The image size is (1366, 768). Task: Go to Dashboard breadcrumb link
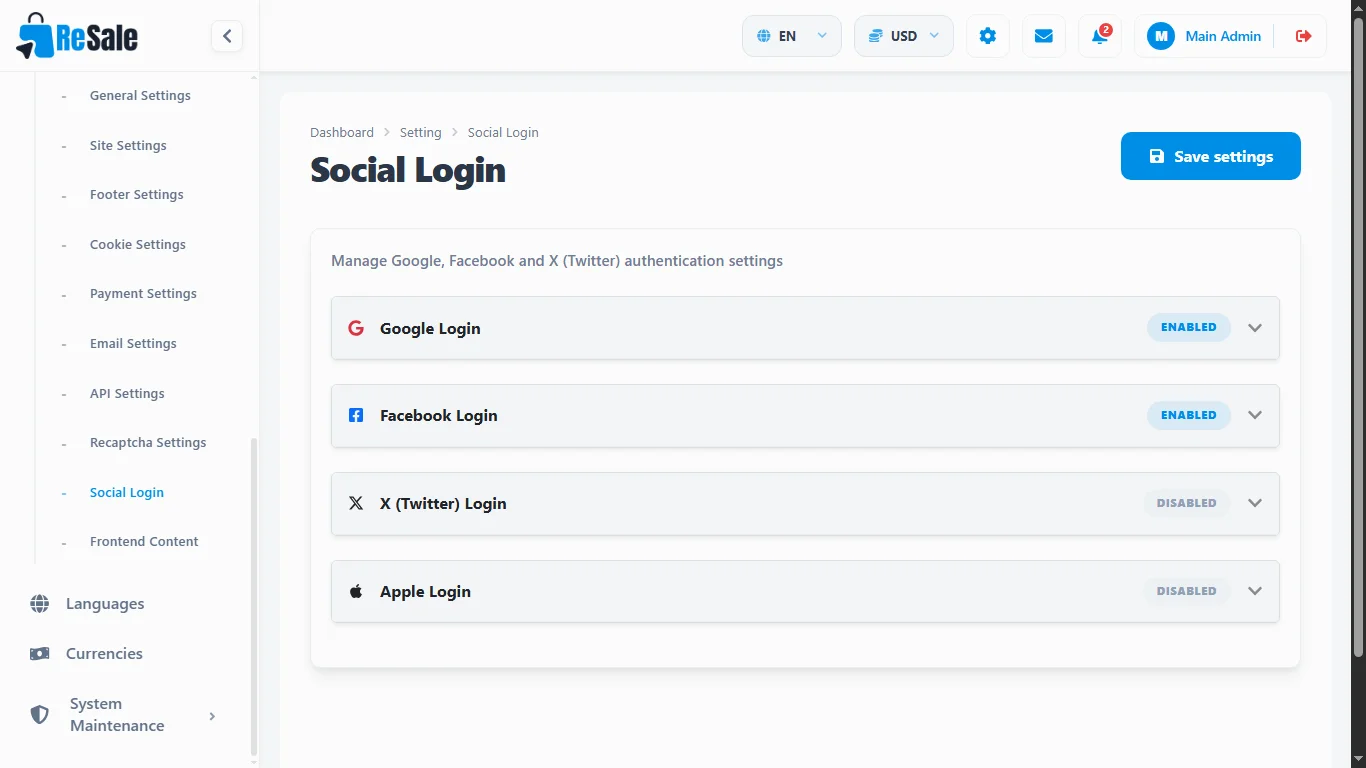click(x=342, y=132)
